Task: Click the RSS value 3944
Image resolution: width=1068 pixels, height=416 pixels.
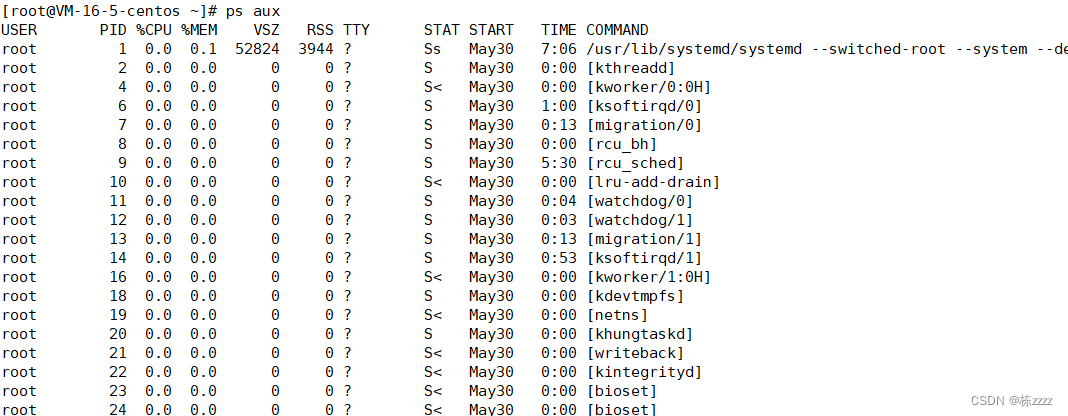Action: 316,49
